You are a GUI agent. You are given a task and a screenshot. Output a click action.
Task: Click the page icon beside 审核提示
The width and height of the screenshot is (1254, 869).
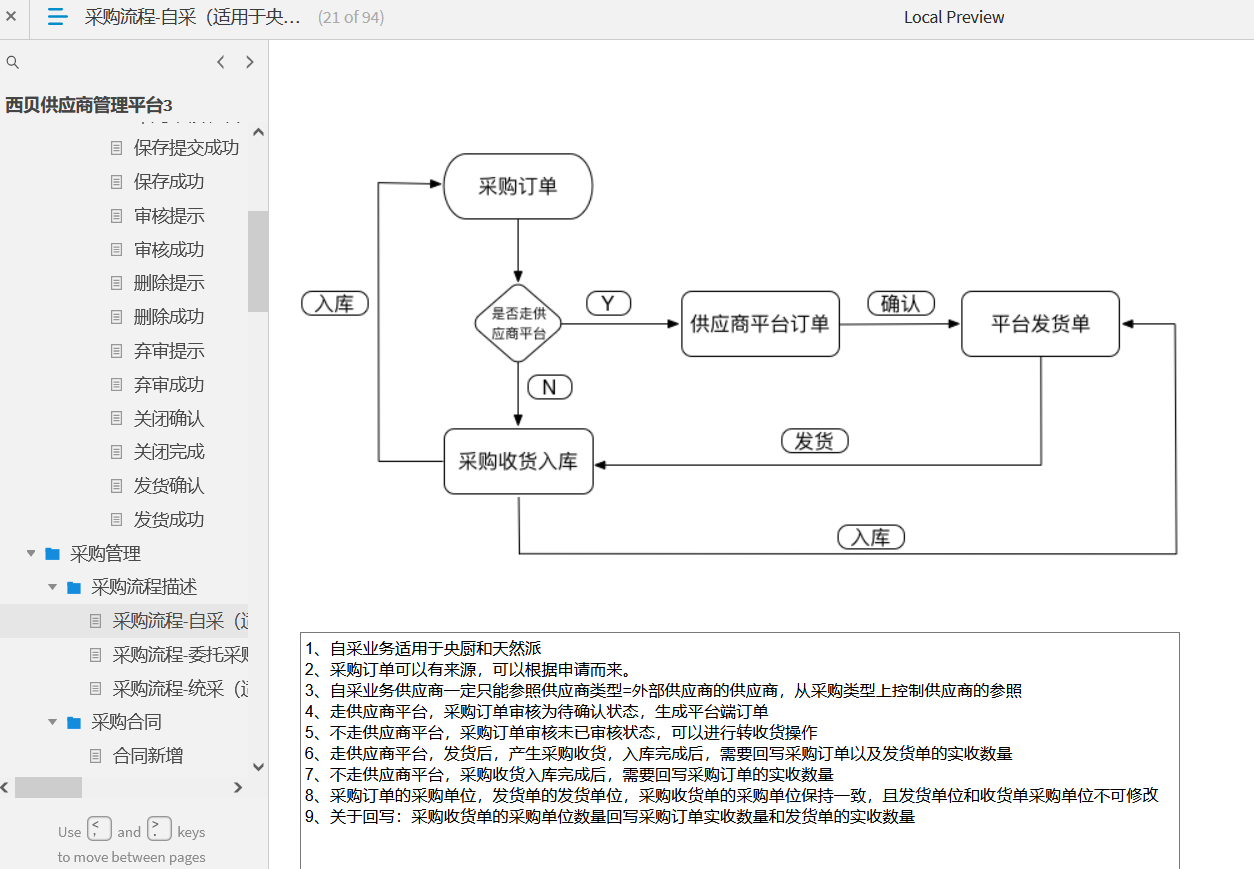tap(117, 216)
